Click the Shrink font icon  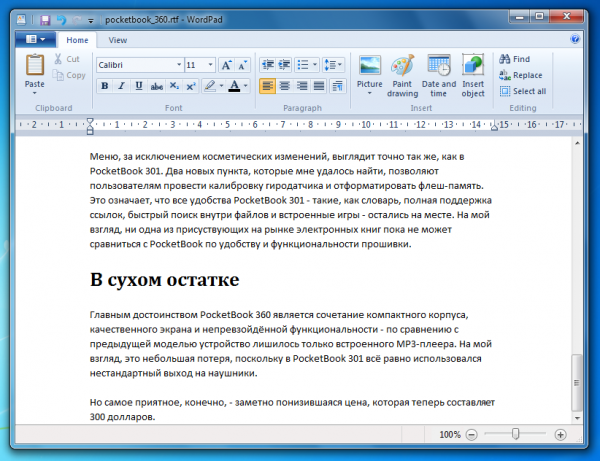[x=243, y=65]
